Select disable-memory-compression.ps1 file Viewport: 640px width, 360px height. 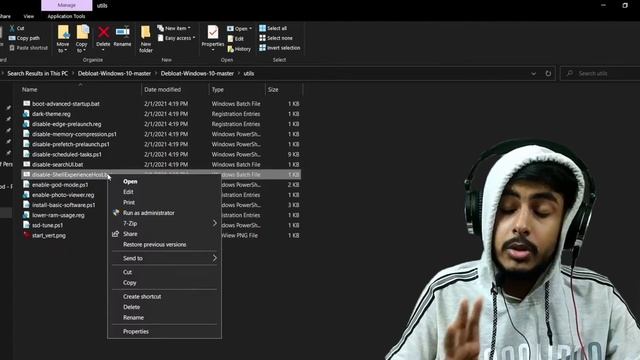74,134
